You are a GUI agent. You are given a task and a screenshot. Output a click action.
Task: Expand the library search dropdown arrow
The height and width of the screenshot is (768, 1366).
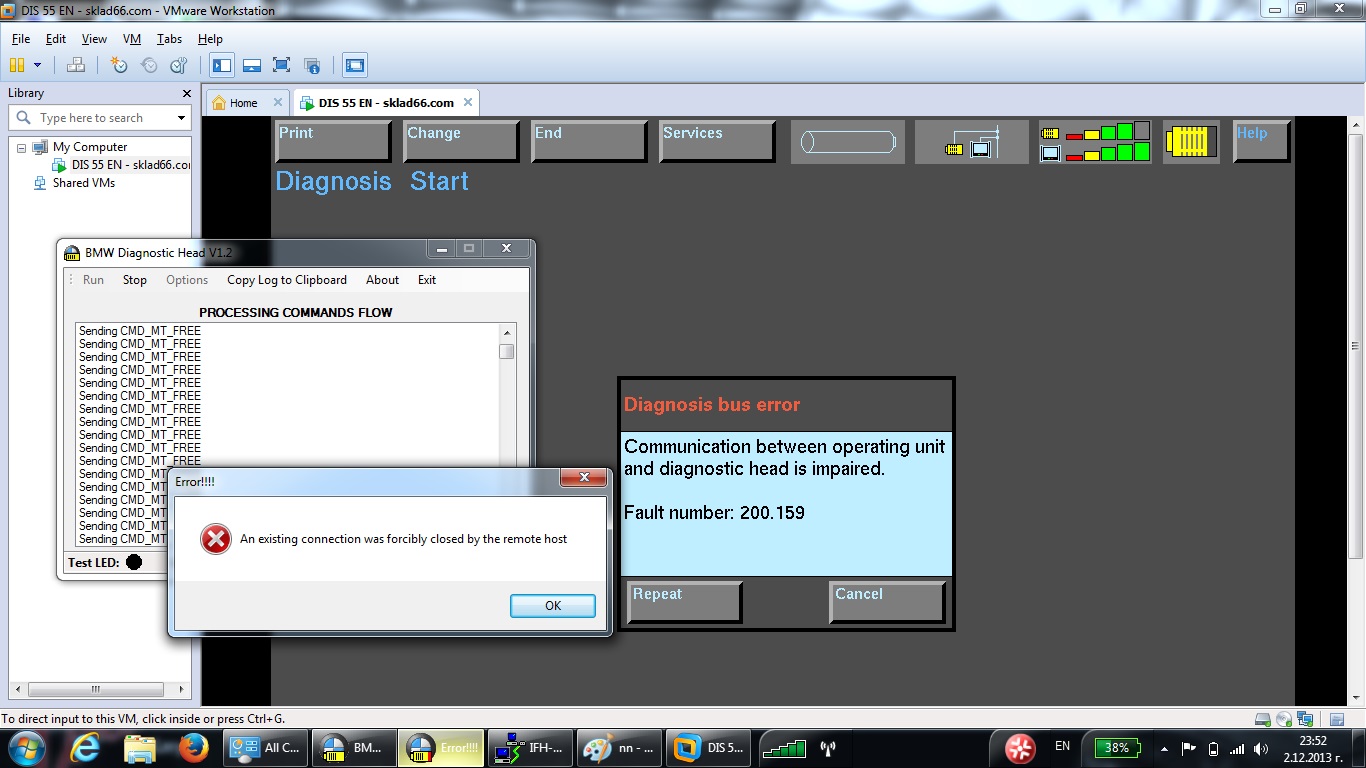(181, 118)
